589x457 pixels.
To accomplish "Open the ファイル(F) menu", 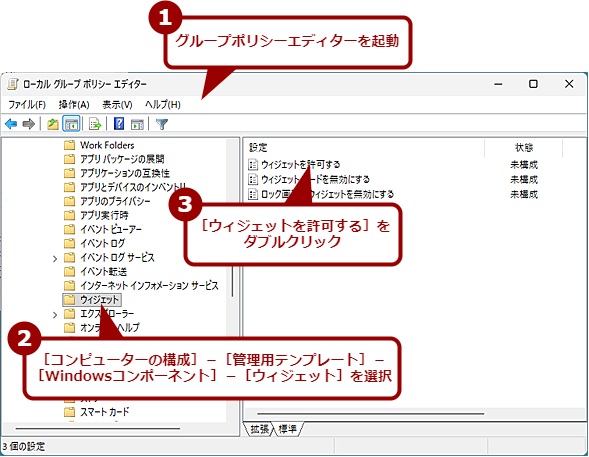I will [x=27, y=104].
